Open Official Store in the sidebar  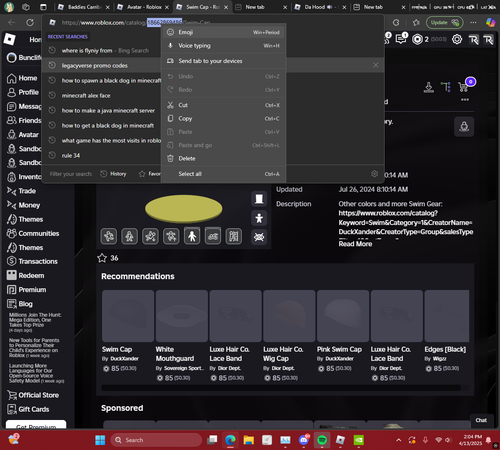(x=33, y=395)
